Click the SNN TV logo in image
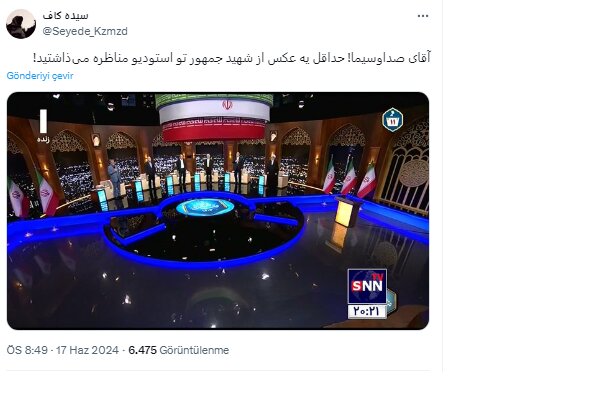Screen dimensions: 600x400 [367, 286]
